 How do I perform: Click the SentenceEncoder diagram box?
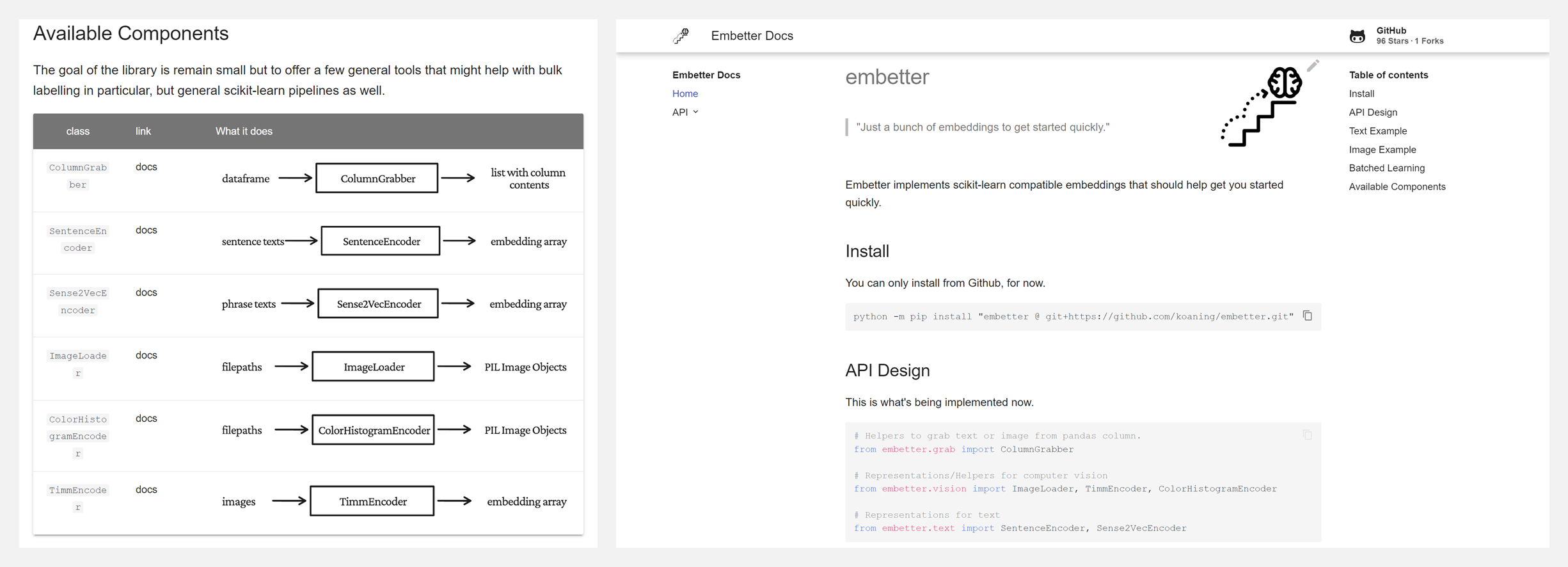coord(381,241)
